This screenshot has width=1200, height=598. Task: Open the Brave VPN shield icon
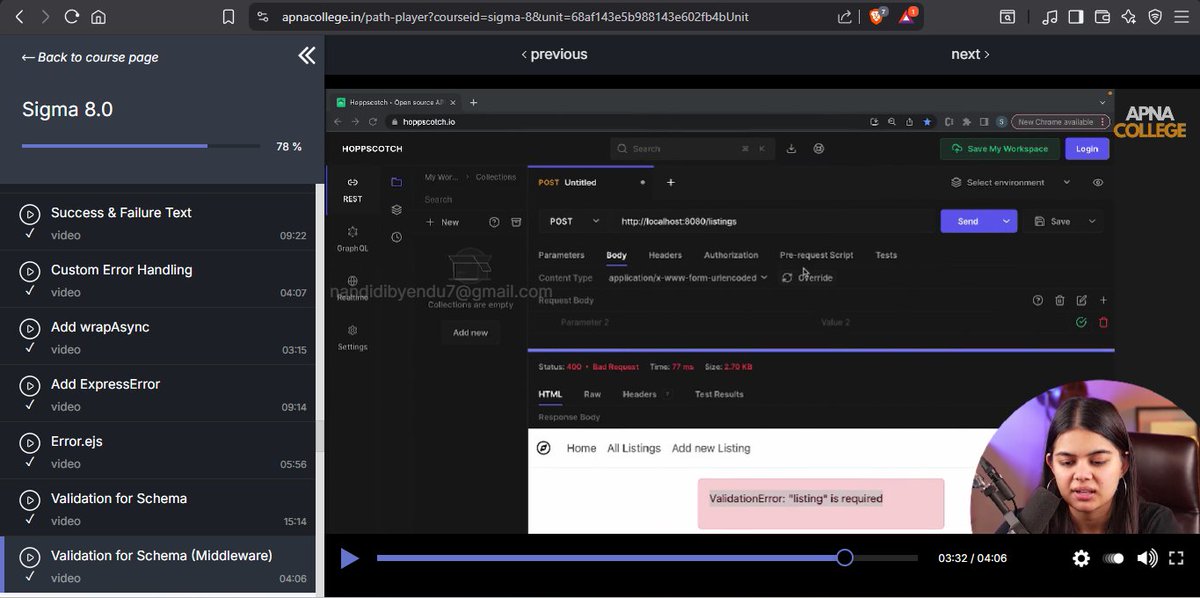tap(1155, 17)
